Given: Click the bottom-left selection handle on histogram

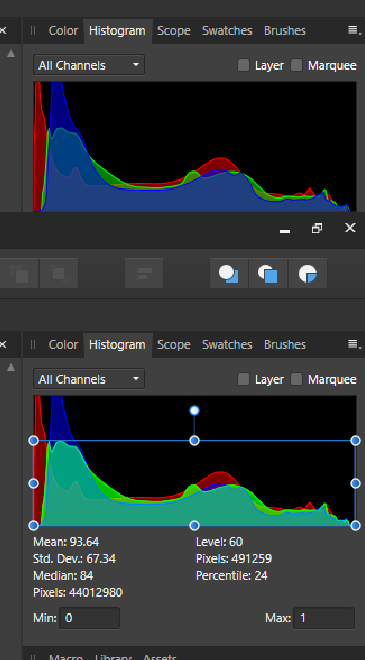Looking at the screenshot, I should pyautogui.click(x=33, y=525).
